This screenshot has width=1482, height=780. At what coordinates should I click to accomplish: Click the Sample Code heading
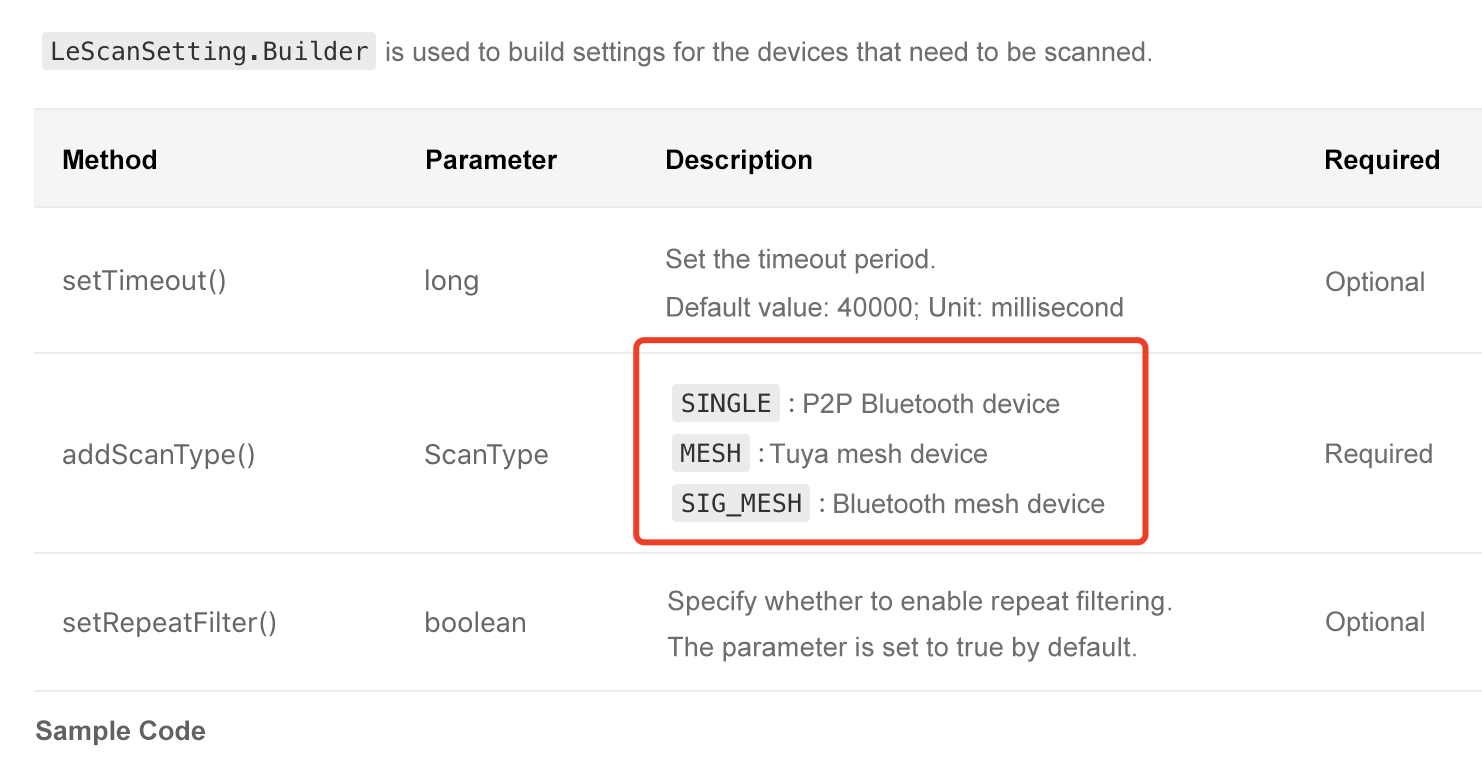coord(120,731)
